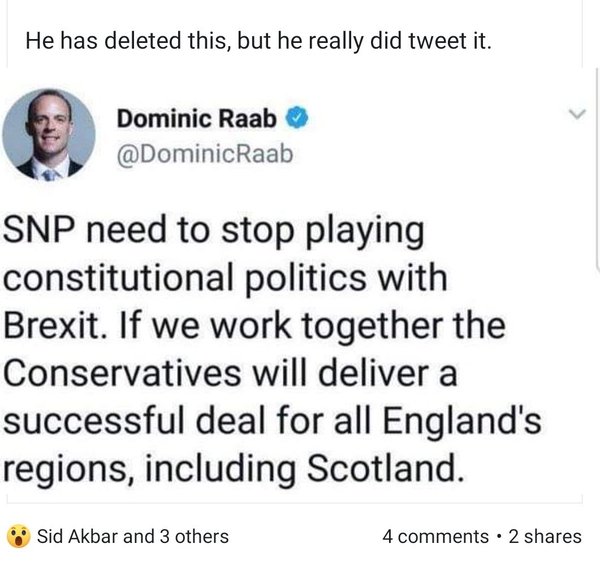Screen dimensions: 600x565
Task: Click the wow reaction emoji
Action: pos(18,536)
